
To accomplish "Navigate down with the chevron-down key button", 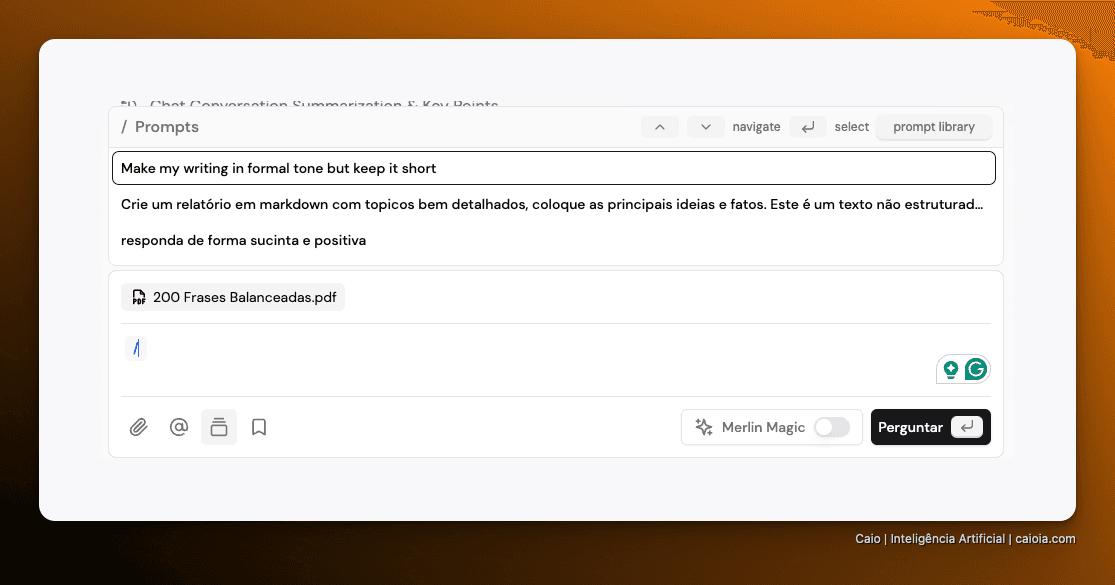I will [x=705, y=127].
